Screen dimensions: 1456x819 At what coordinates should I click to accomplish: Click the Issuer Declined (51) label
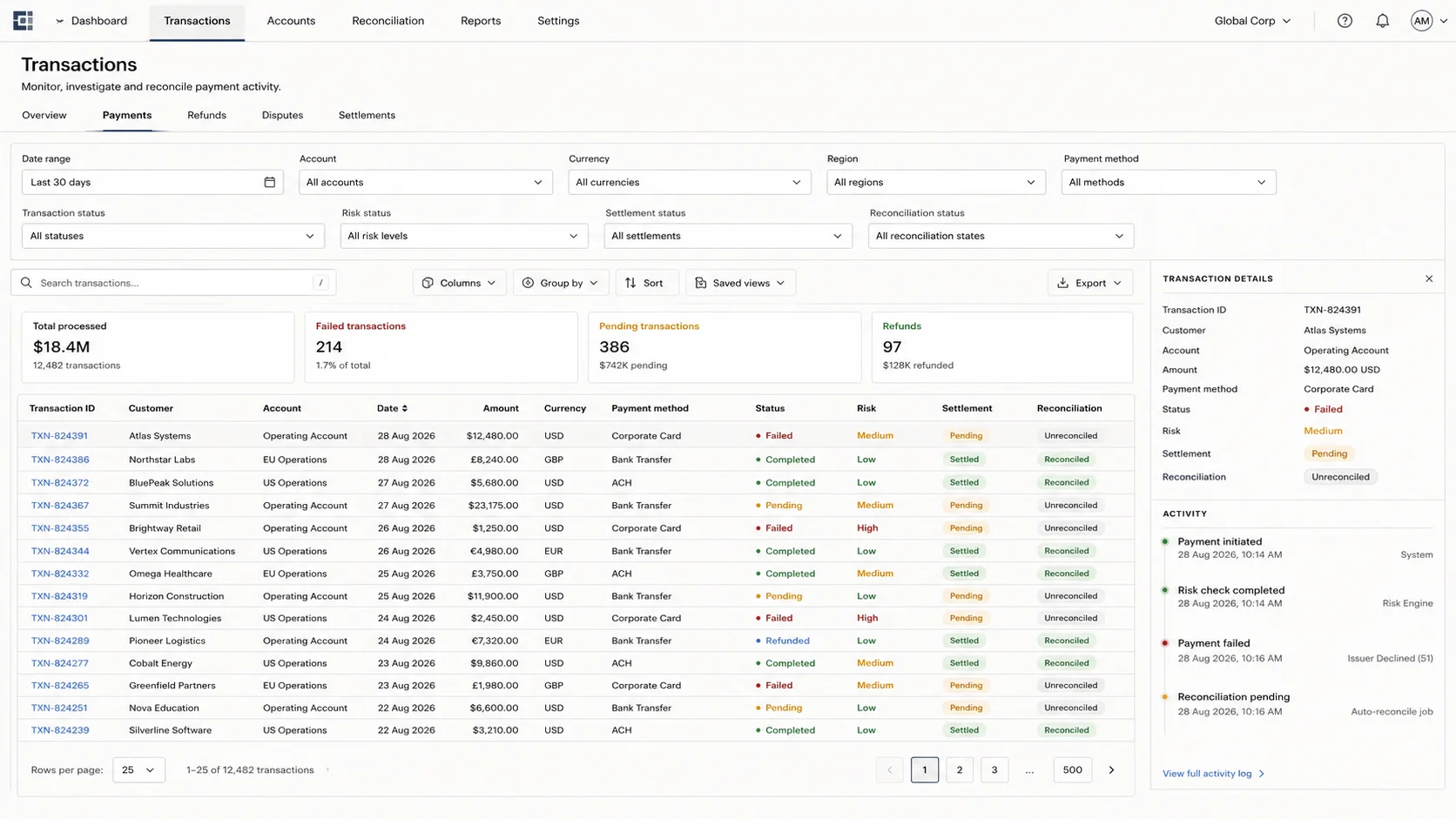click(x=1390, y=659)
